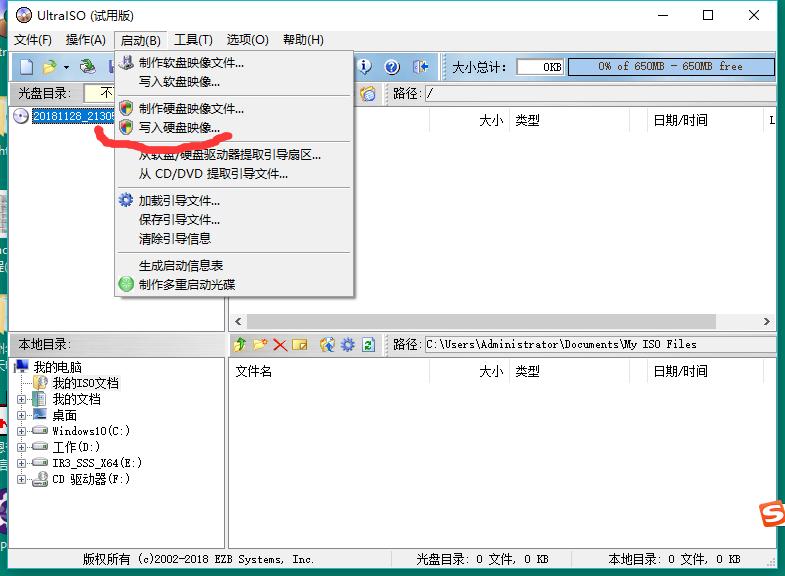Click the 大小 column header in local list

[x=470, y=371]
